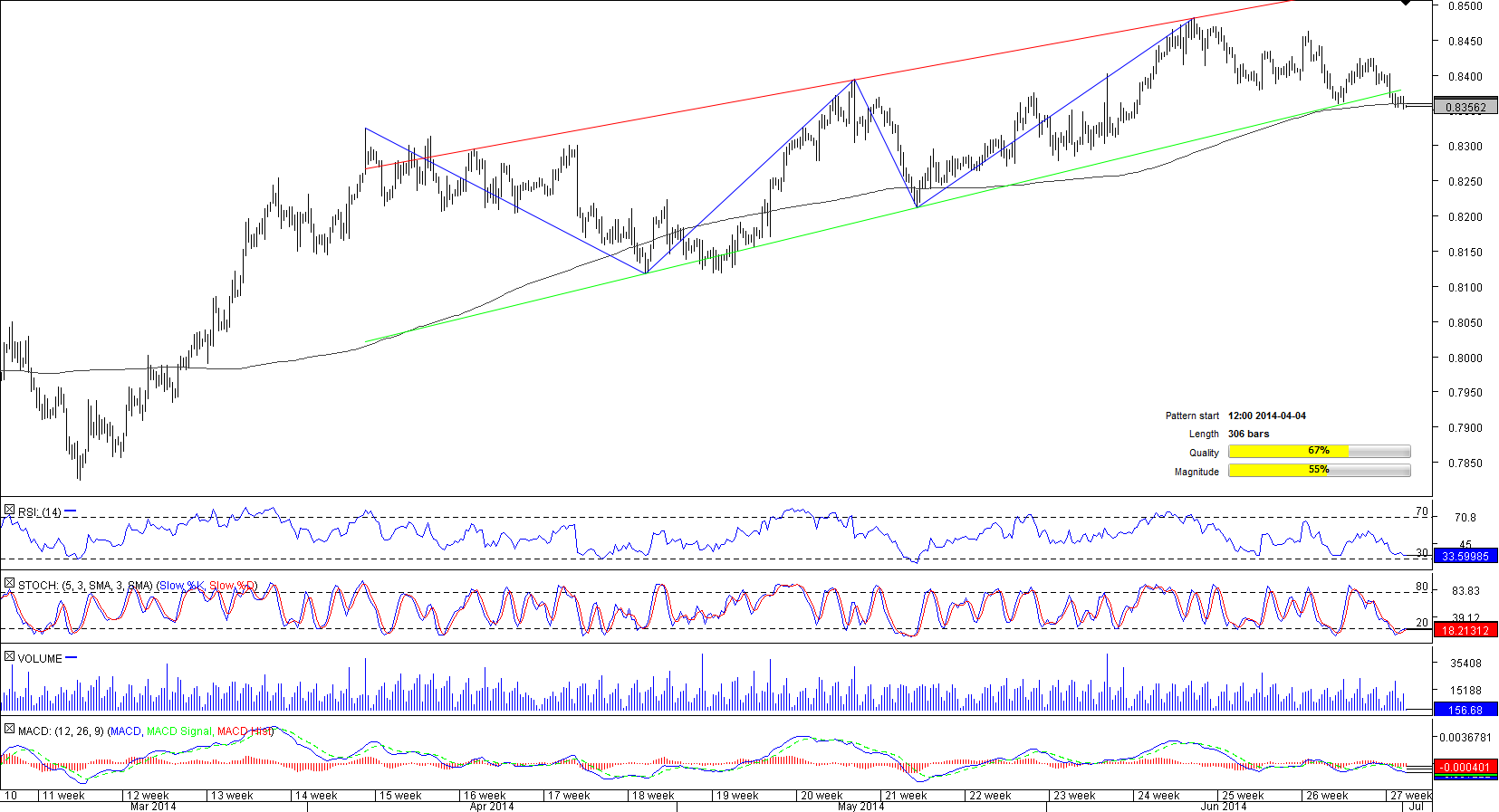1499x812 pixels.
Task: Click the Magnitude 55% progress bar
Action: point(1319,470)
